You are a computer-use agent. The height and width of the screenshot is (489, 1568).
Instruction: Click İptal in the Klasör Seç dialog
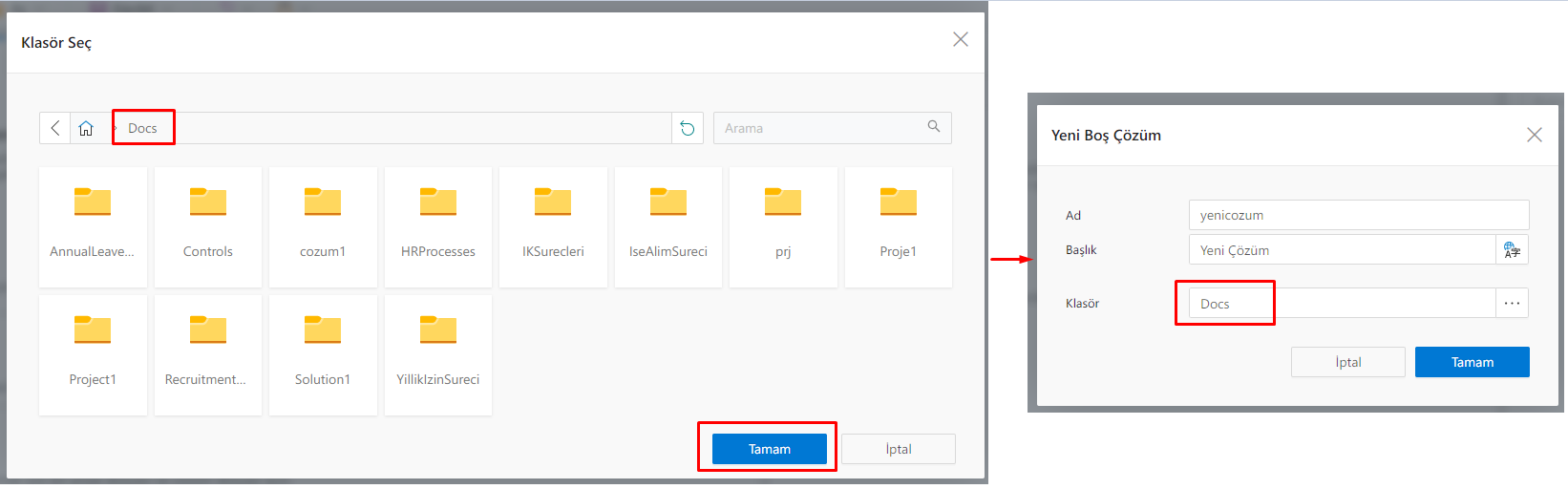click(899, 449)
